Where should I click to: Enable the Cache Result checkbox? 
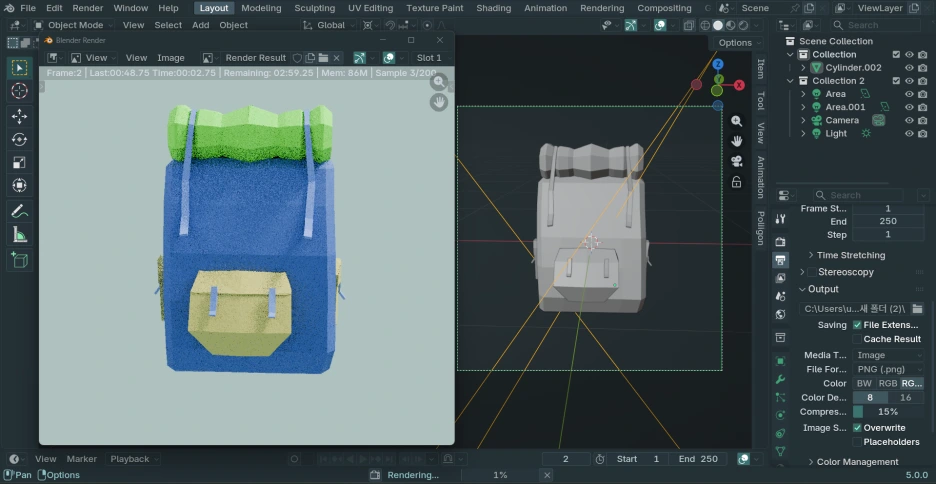click(857, 339)
